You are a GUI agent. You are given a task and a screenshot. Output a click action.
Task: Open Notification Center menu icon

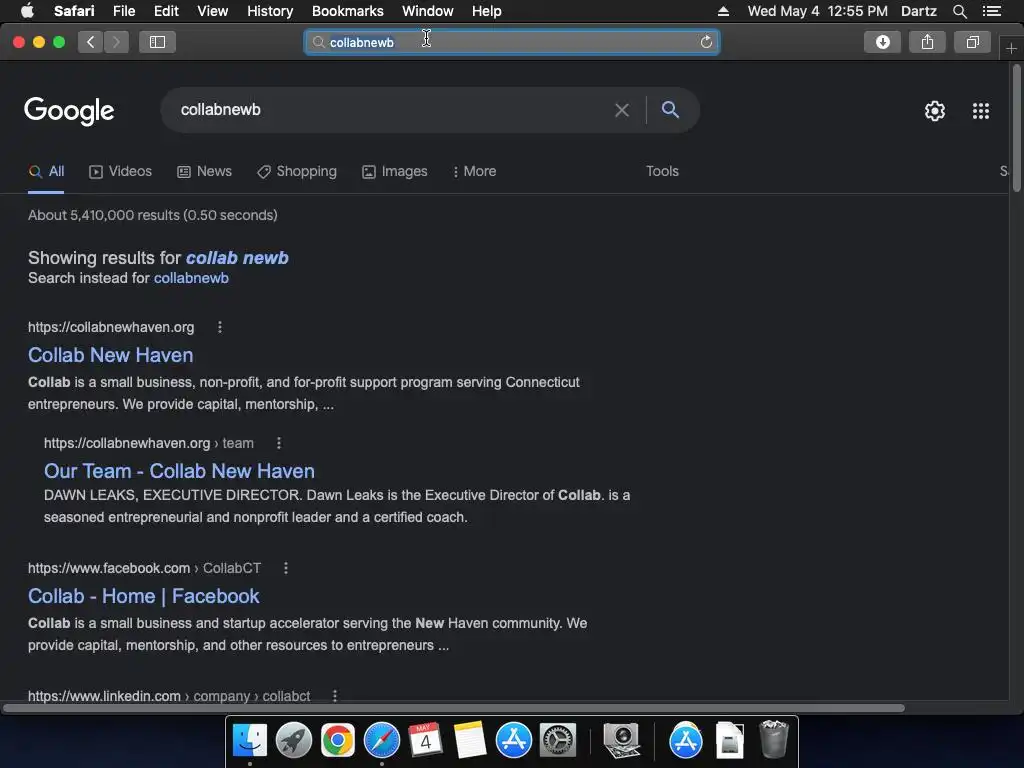coord(992,11)
